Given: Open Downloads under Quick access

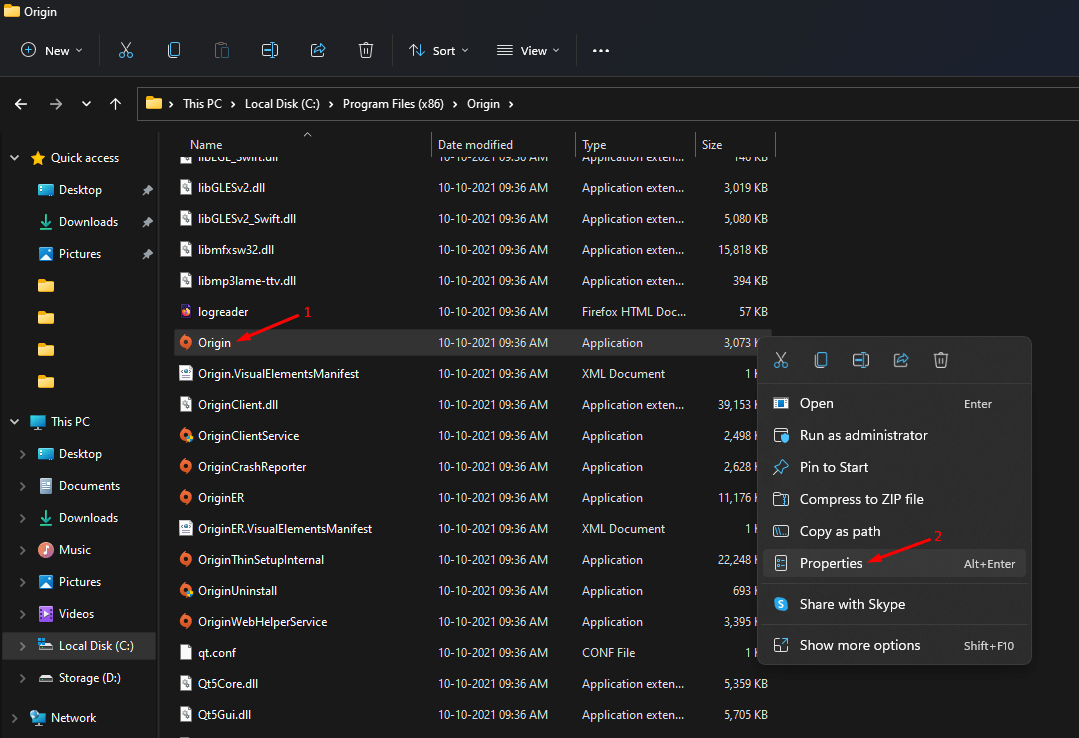Looking at the screenshot, I should pyautogui.click(x=88, y=222).
